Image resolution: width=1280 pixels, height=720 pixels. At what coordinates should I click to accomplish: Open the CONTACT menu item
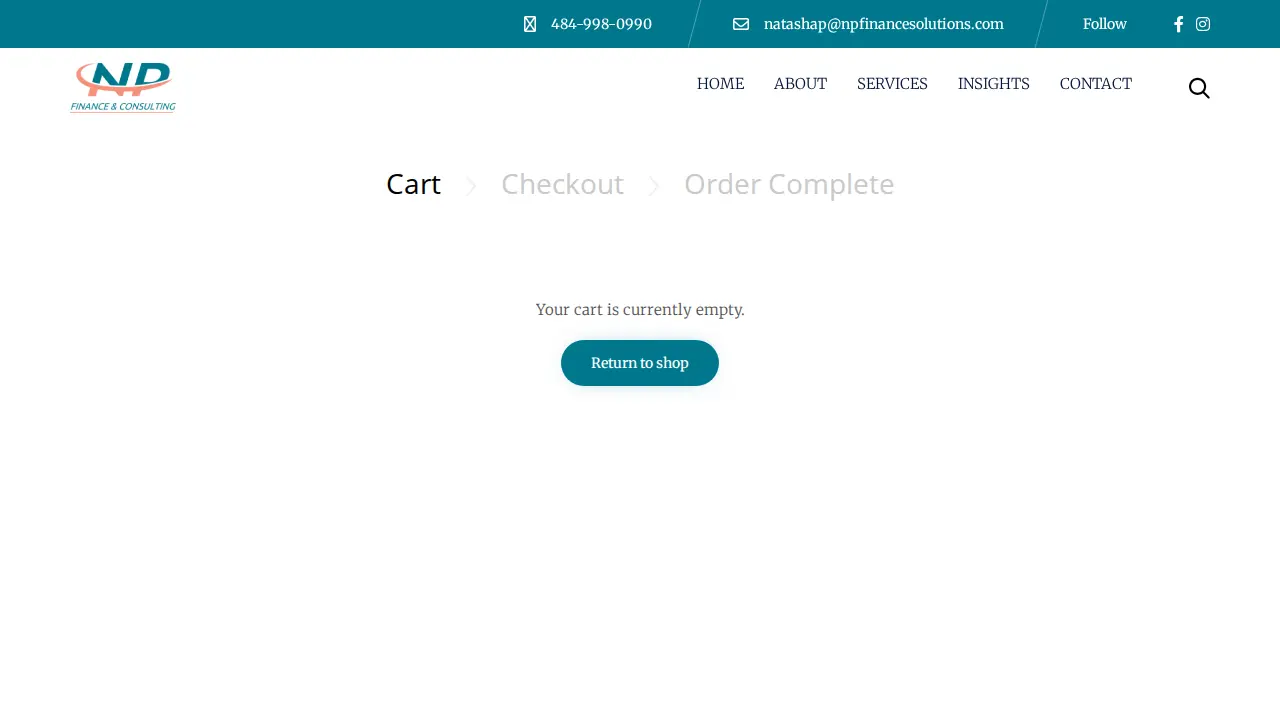coord(1096,84)
